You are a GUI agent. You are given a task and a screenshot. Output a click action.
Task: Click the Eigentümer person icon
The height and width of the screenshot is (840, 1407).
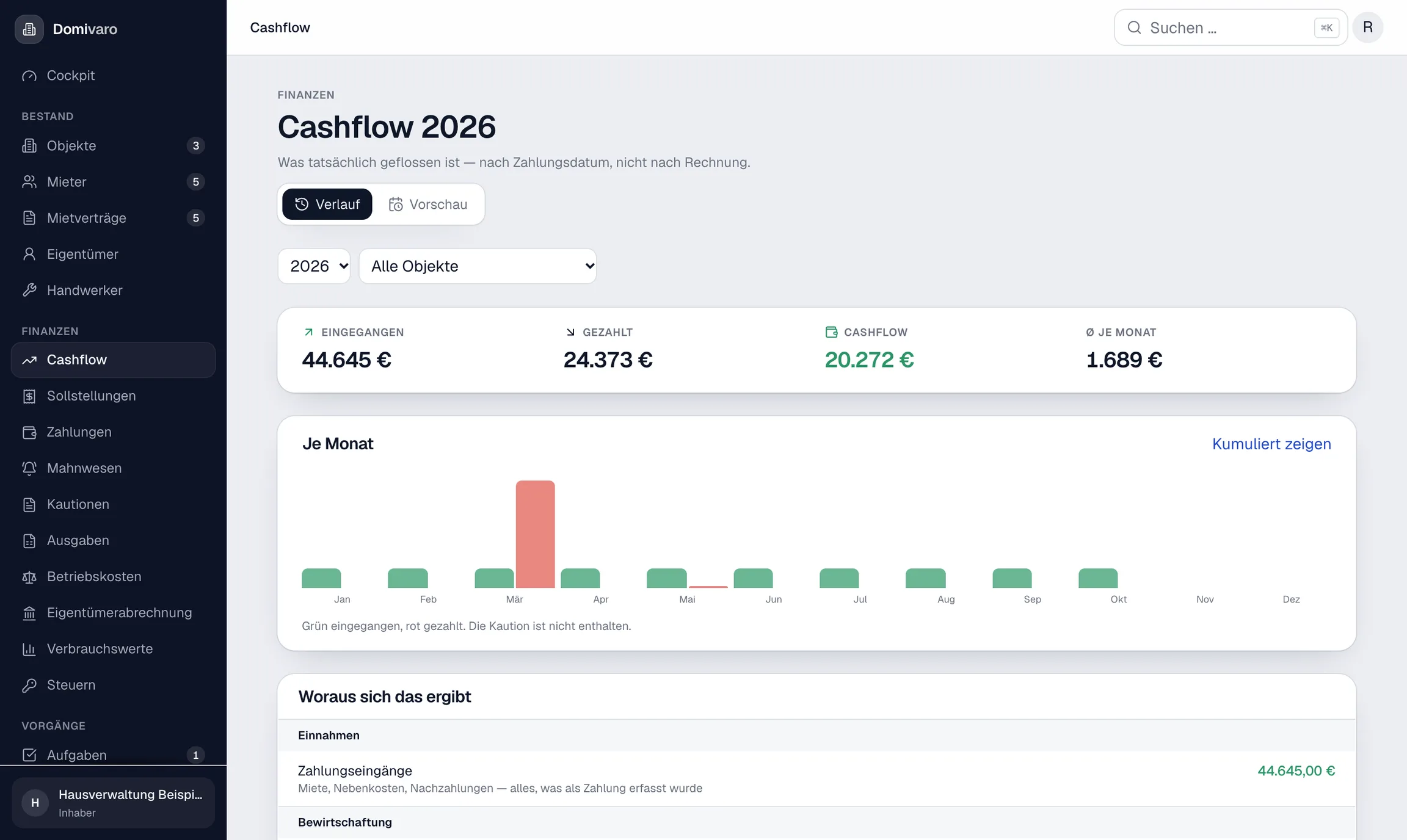click(29, 254)
